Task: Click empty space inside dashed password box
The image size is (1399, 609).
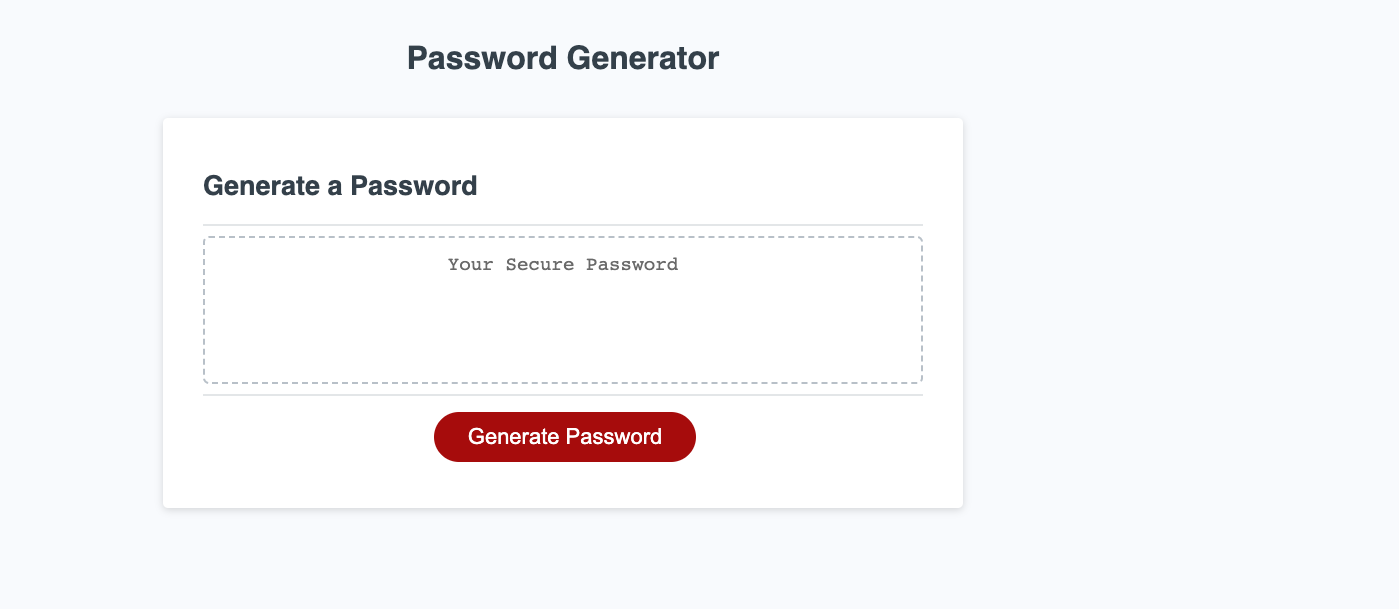Action: click(562, 335)
